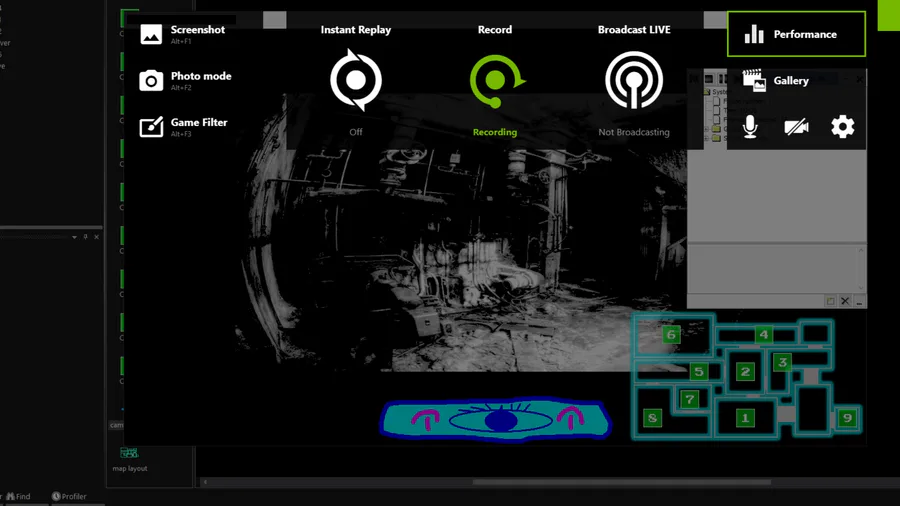Open overlay settings gear
Screen dimensions: 900x506
click(843, 127)
